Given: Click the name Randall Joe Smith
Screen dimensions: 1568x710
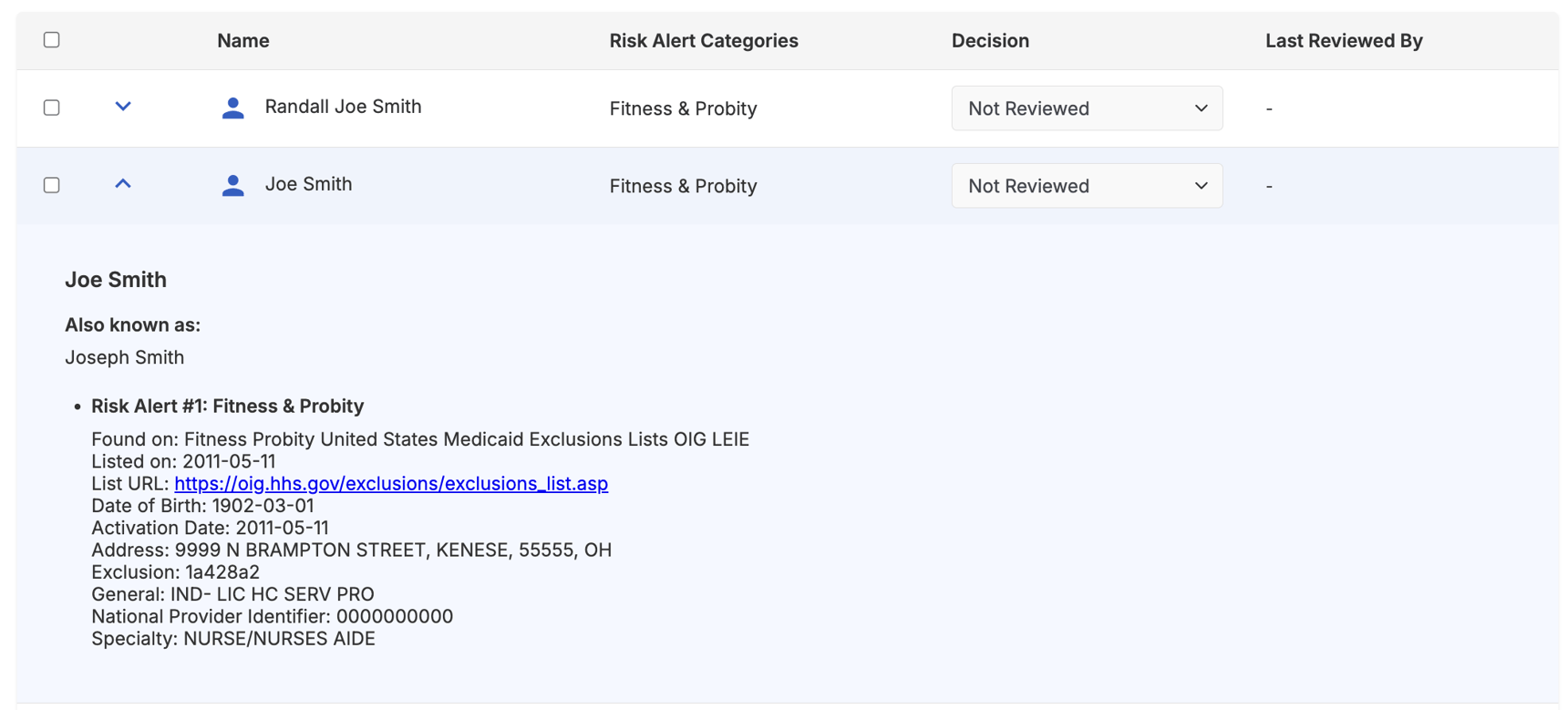Looking at the screenshot, I should pos(343,107).
